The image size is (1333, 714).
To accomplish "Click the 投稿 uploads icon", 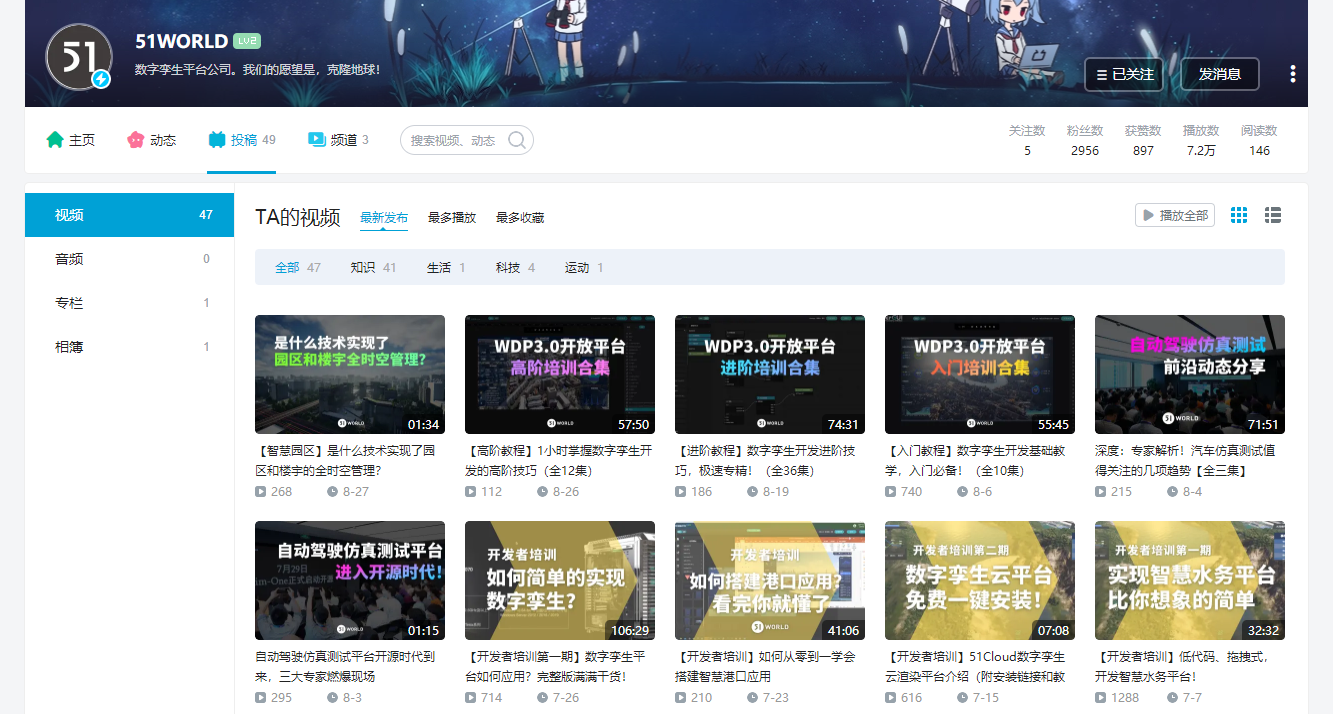I will click(x=217, y=140).
